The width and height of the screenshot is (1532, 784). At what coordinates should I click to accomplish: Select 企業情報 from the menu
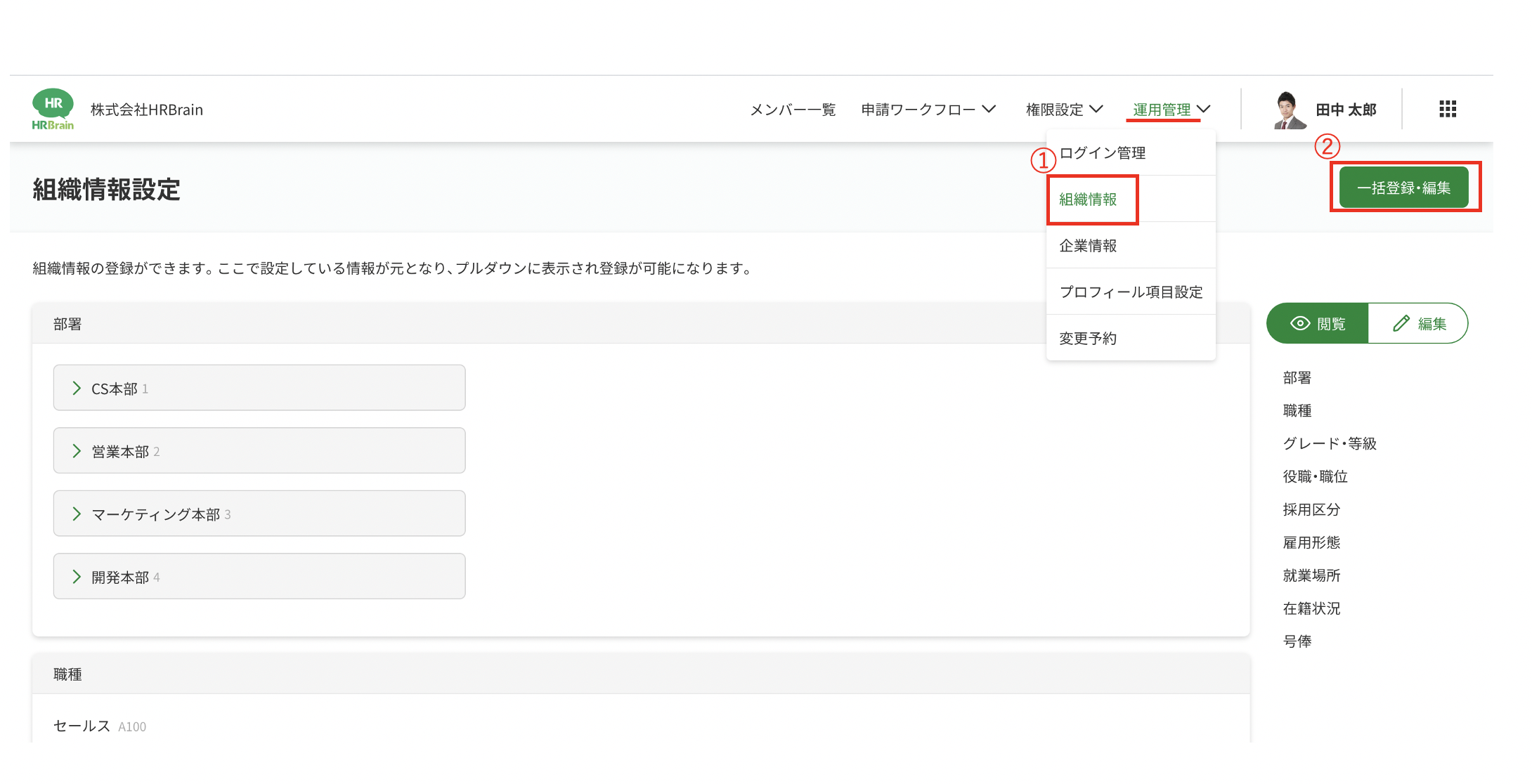[1131, 246]
